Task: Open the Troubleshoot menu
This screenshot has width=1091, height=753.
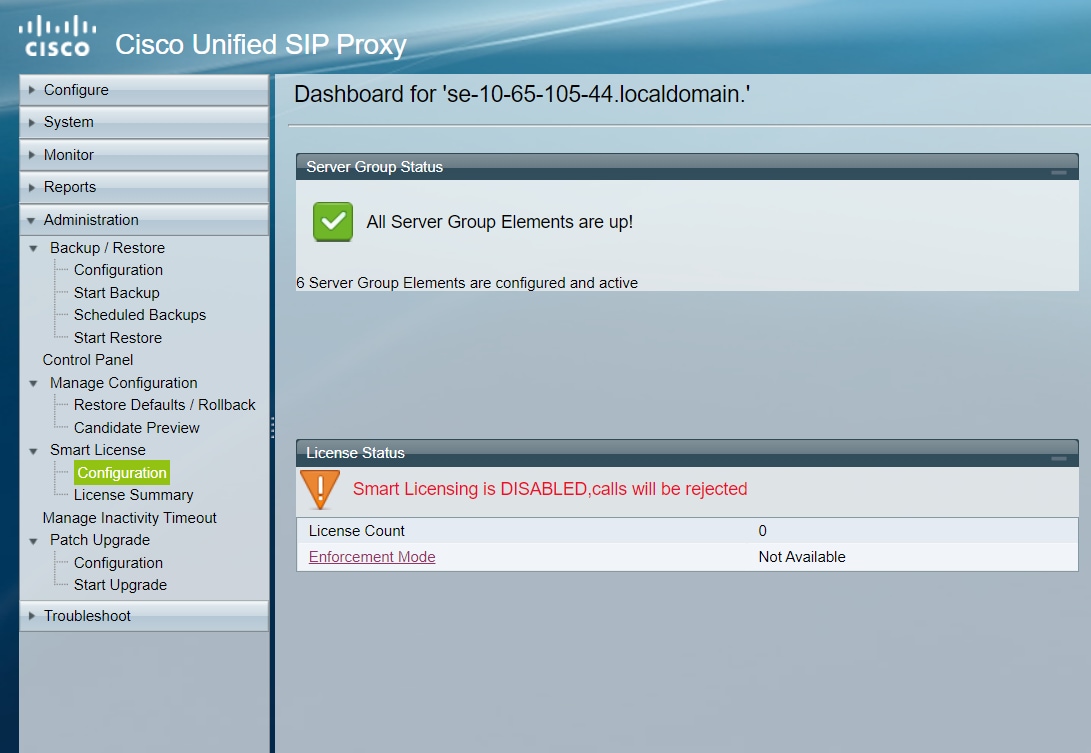Action: (x=144, y=616)
